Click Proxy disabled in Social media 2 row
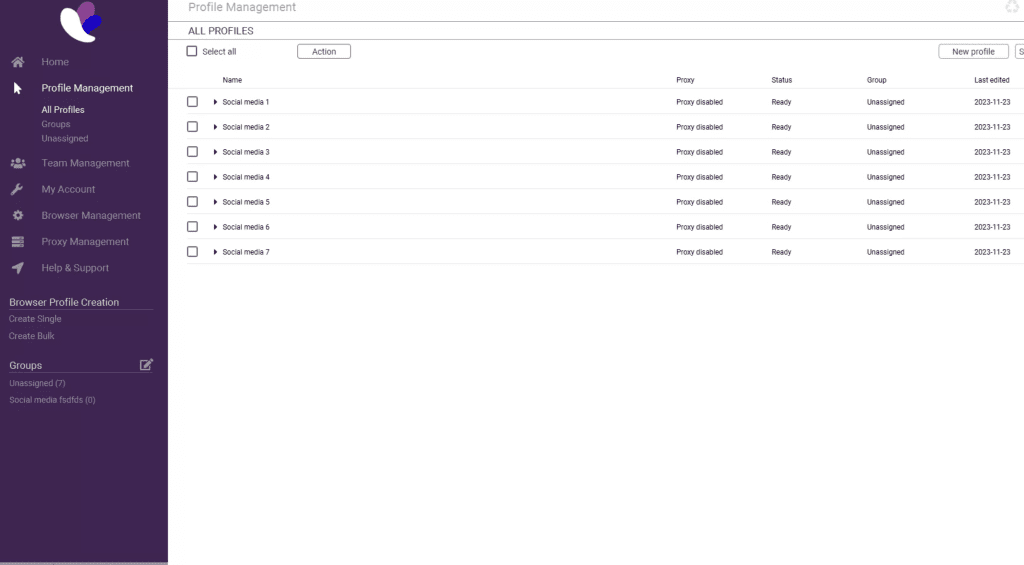 [x=699, y=127]
